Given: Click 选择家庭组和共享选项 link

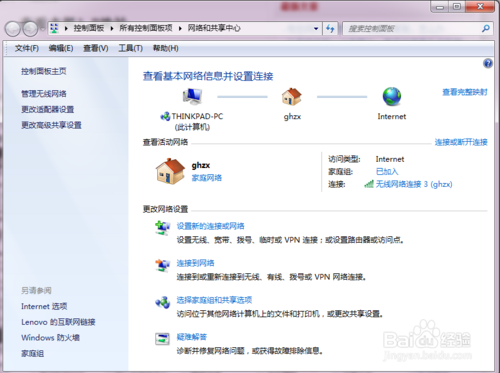Looking at the screenshot, I should 214,300.
